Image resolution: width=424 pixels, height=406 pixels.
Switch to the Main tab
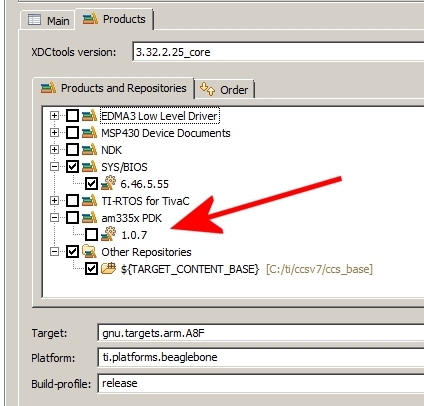tap(48, 20)
